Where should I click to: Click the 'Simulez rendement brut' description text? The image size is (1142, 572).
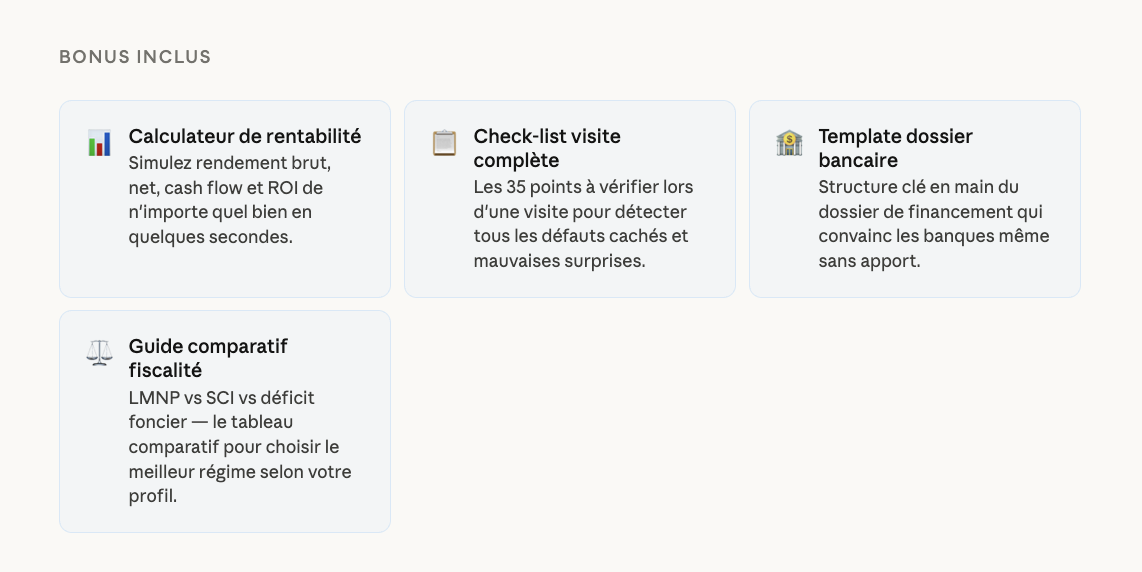[x=229, y=162]
